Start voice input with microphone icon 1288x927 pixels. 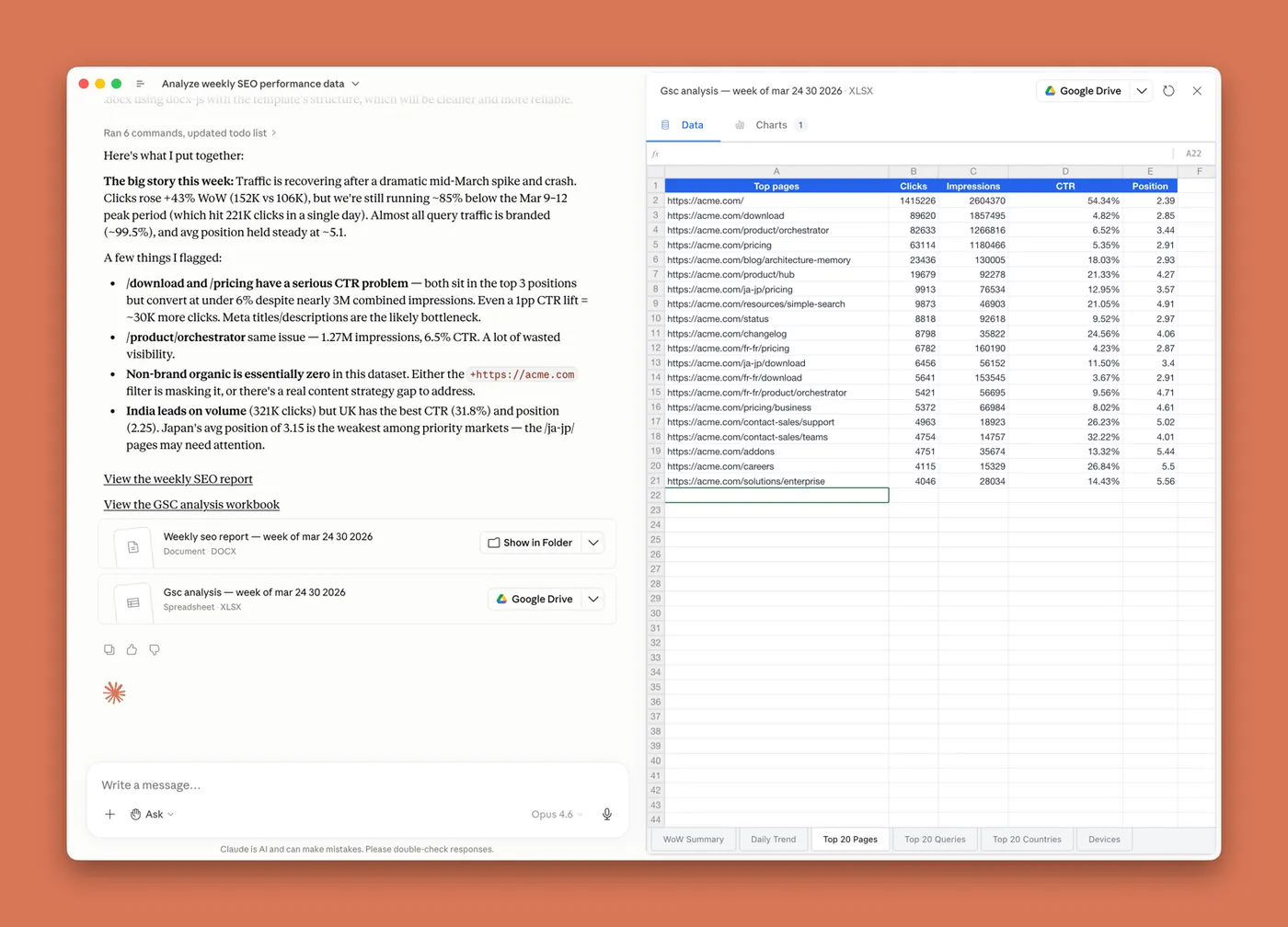(607, 814)
